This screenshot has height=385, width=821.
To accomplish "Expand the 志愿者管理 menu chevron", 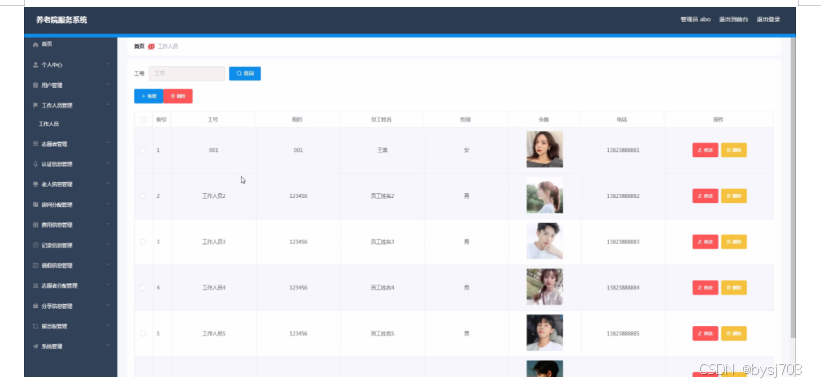I will tap(108, 143).
